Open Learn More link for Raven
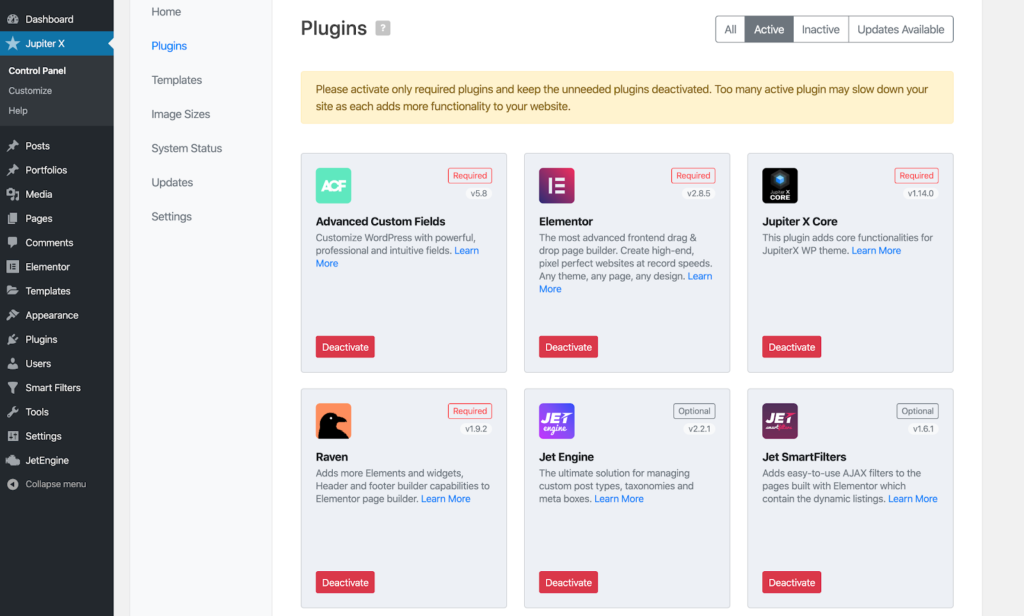This screenshot has height=616, width=1024. pyautogui.click(x=445, y=499)
